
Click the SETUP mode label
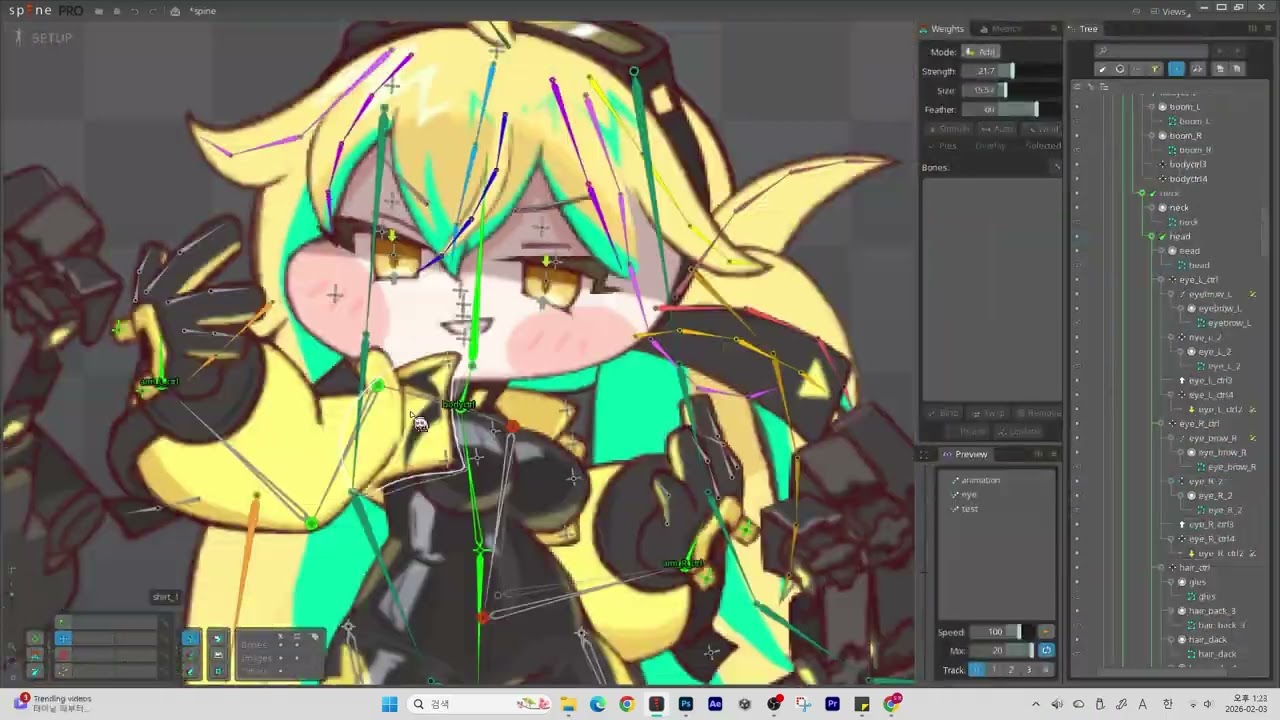point(52,38)
